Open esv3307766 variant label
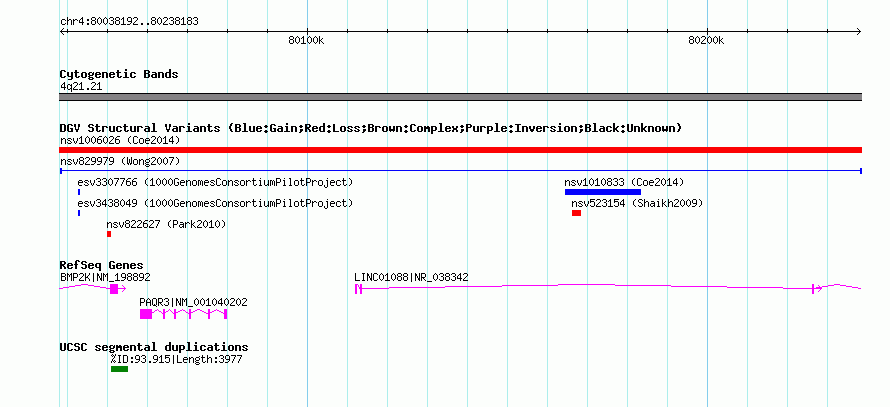Image resolution: width=890 pixels, height=407 pixels. (215, 183)
